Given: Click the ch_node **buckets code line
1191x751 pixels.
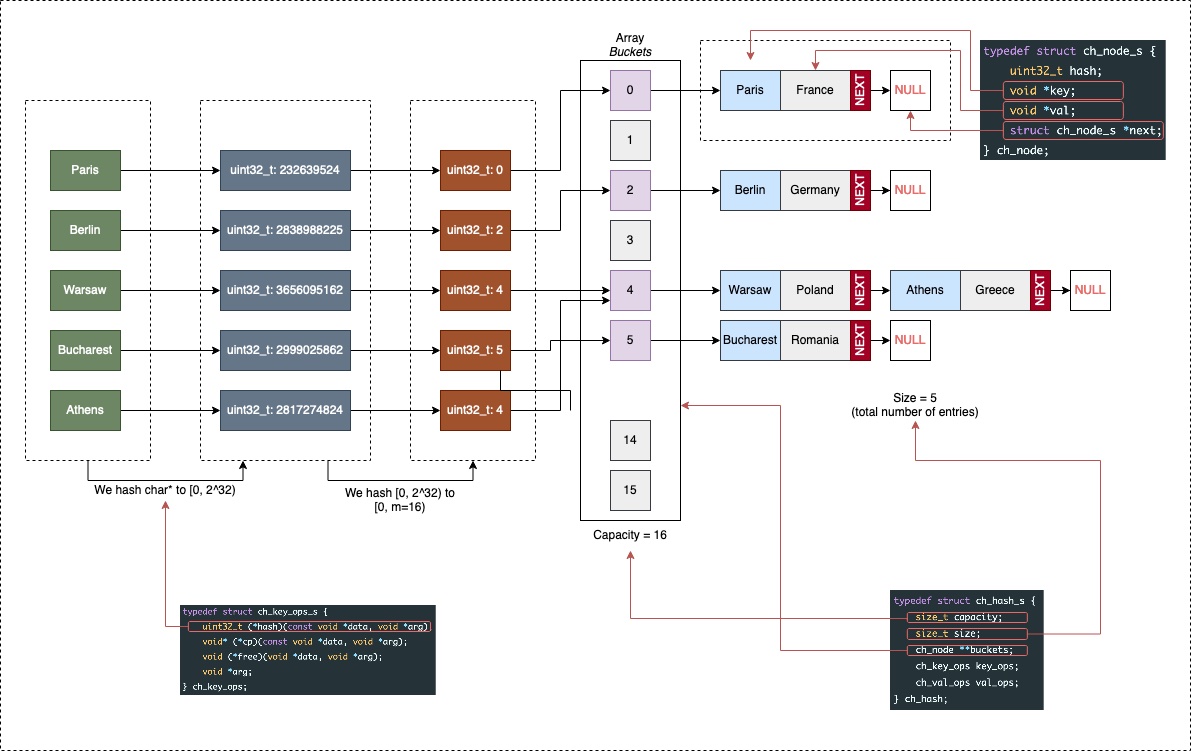Looking at the screenshot, I should pyautogui.click(x=959, y=649).
